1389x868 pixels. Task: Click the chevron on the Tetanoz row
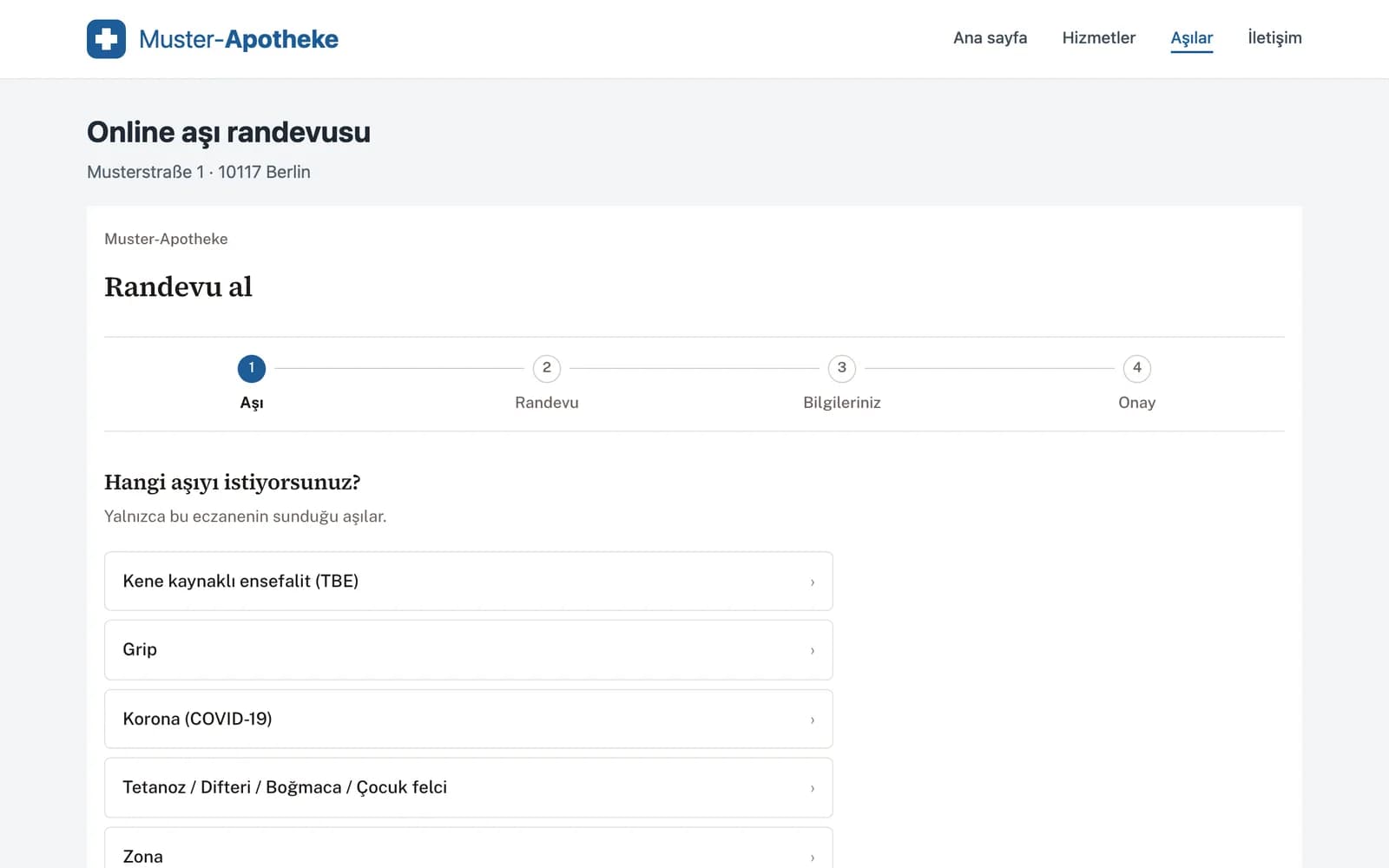(813, 789)
